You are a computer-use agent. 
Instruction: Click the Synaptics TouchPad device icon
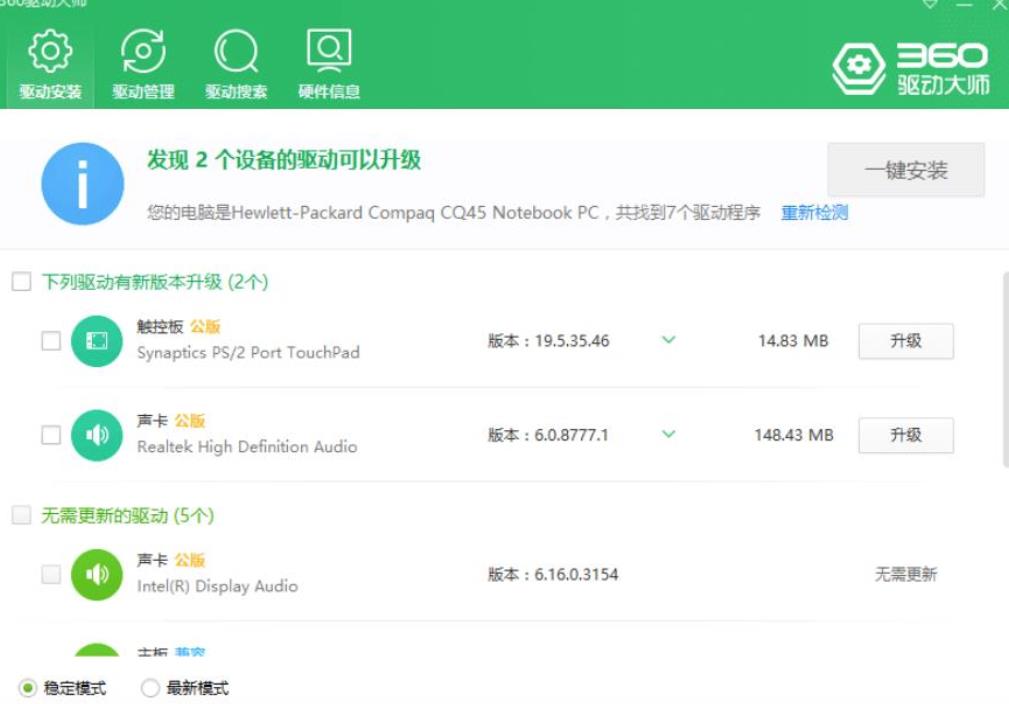point(97,341)
